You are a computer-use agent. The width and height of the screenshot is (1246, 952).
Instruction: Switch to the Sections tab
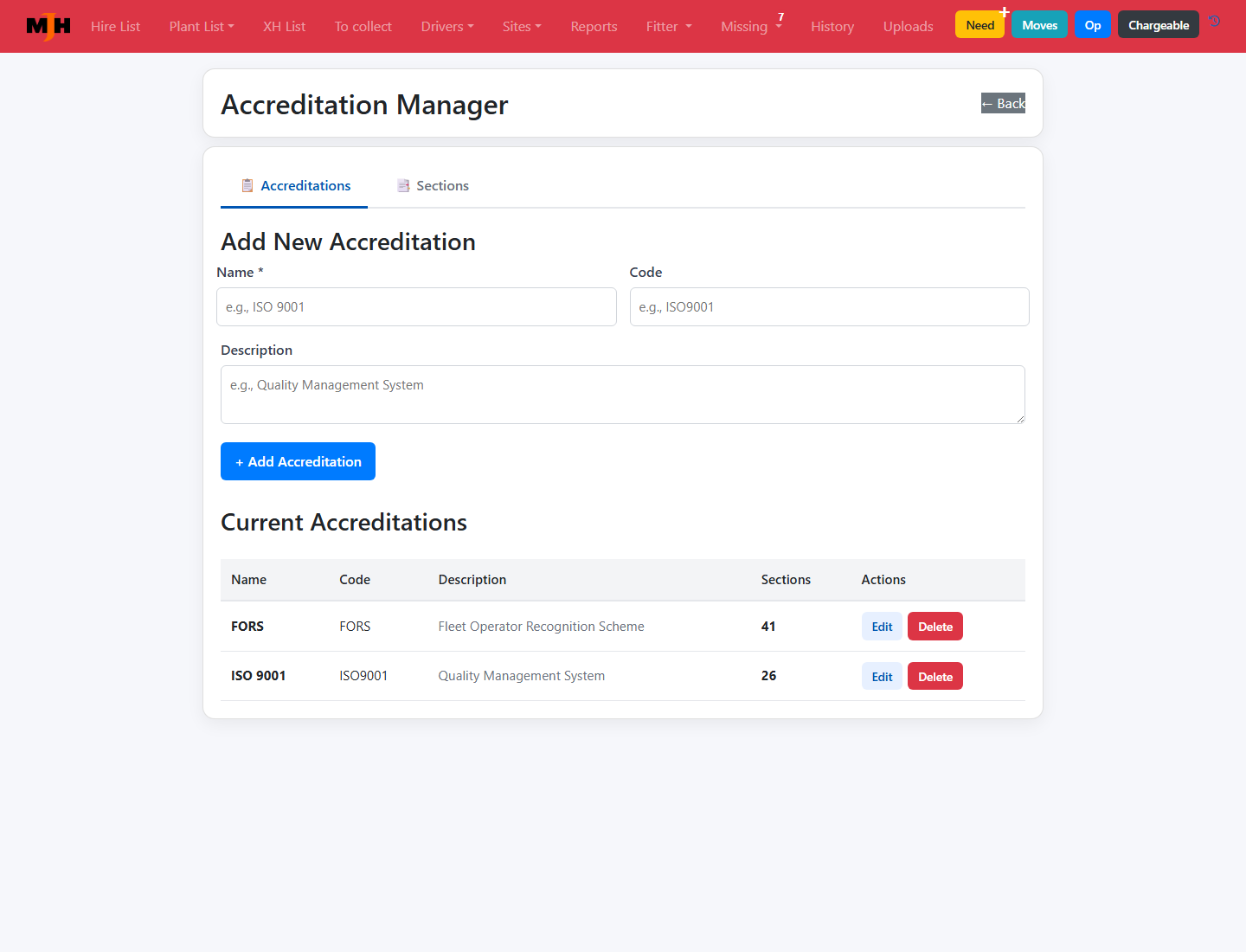pyautogui.click(x=433, y=186)
